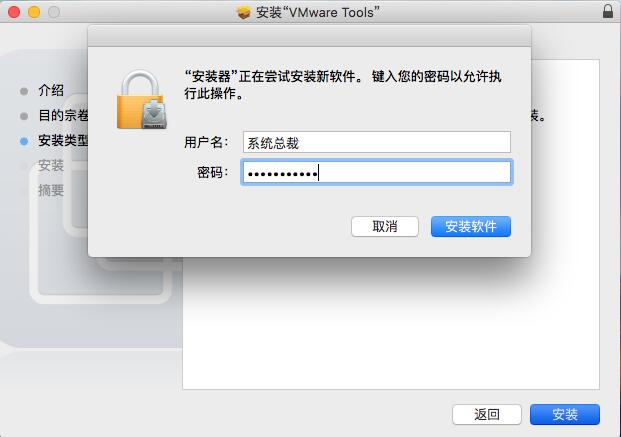Click the gray zoom window button
The height and width of the screenshot is (437, 621).
click(54, 12)
